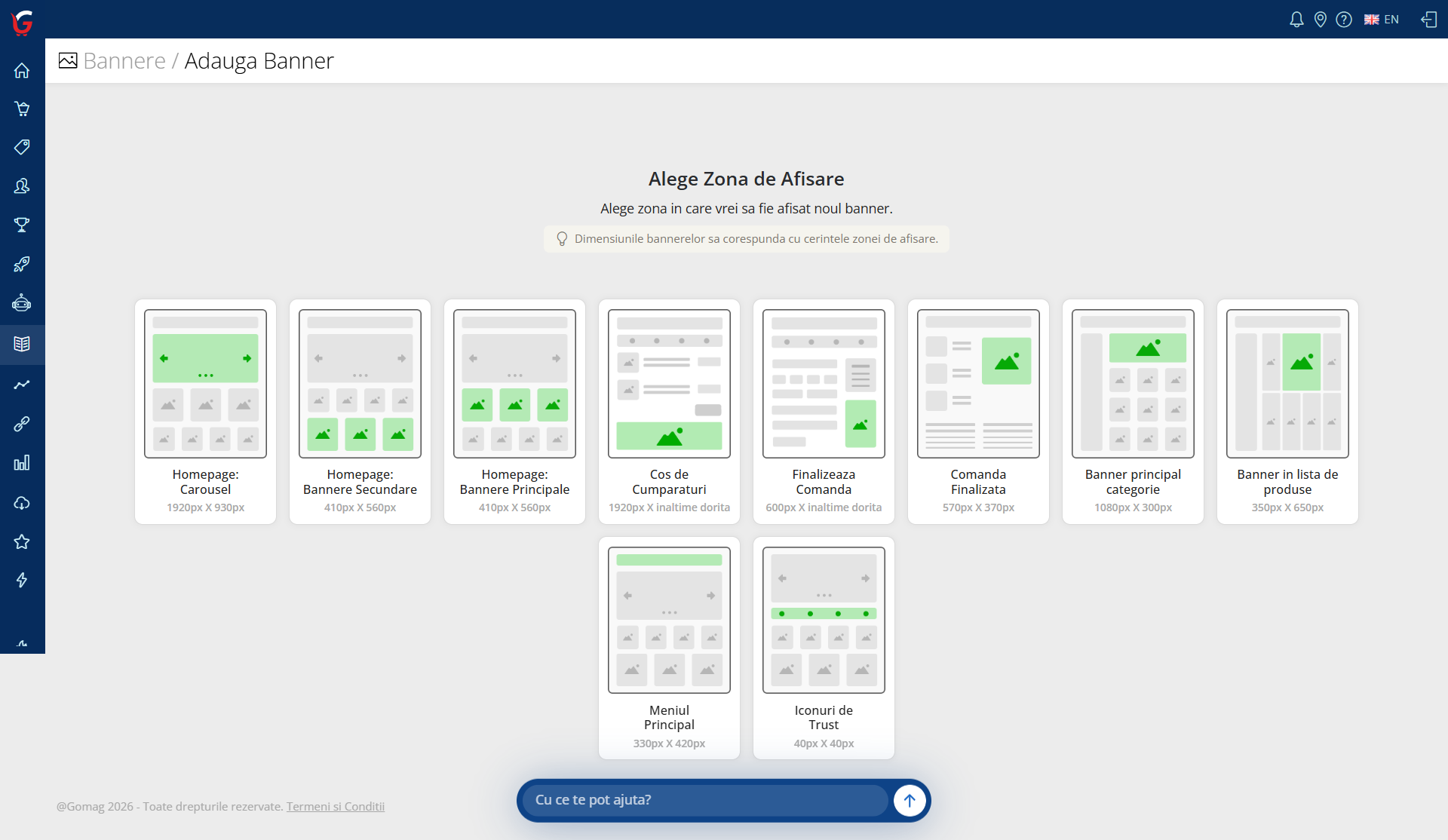
Task: Select Homepage: Bannere Secundare zone
Action: tap(360, 412)
